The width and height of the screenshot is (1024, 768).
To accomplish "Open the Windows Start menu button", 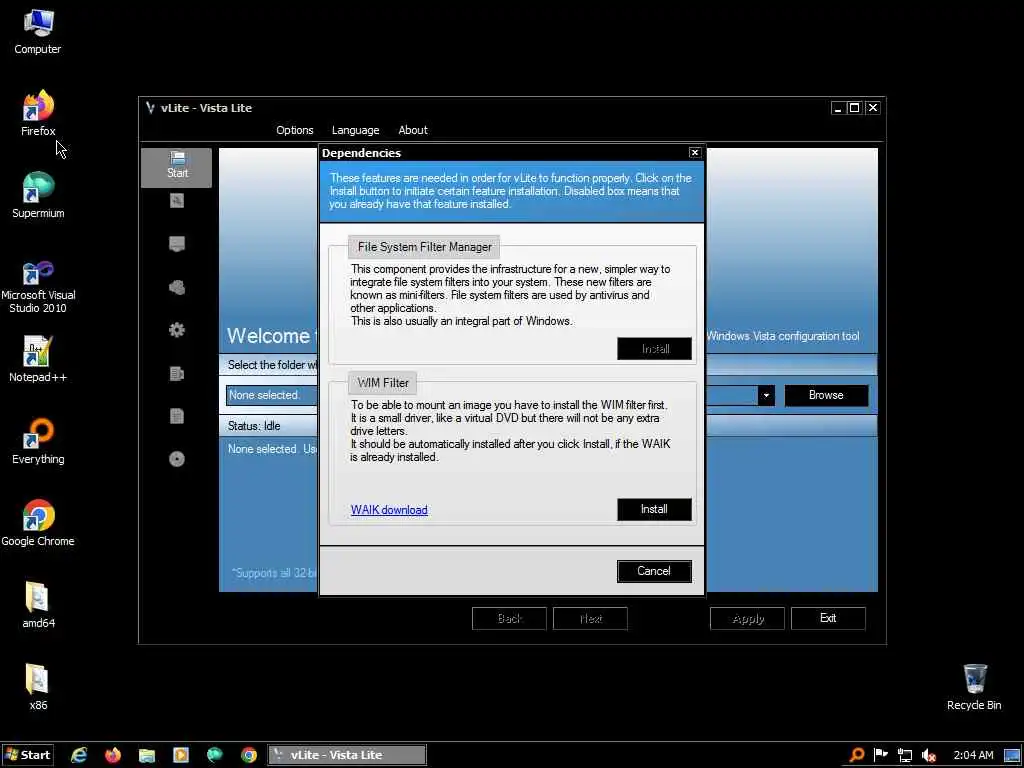I will [x=28, y=755].
